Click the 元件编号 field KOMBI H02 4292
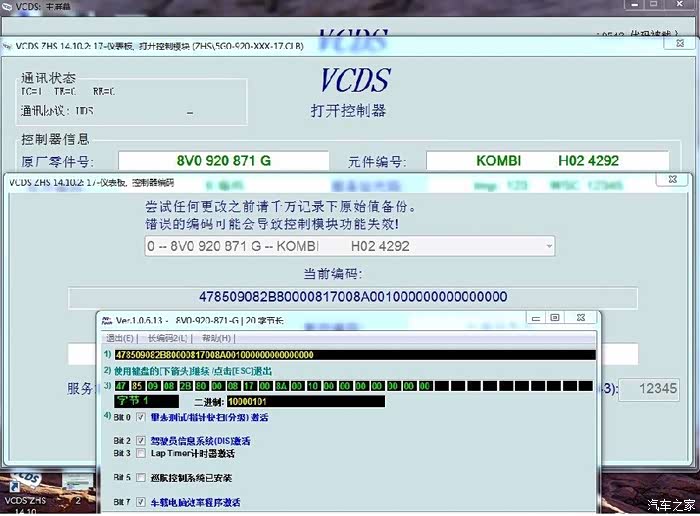Viewport: 700px width, 516px height. click(x=547, y=161)
